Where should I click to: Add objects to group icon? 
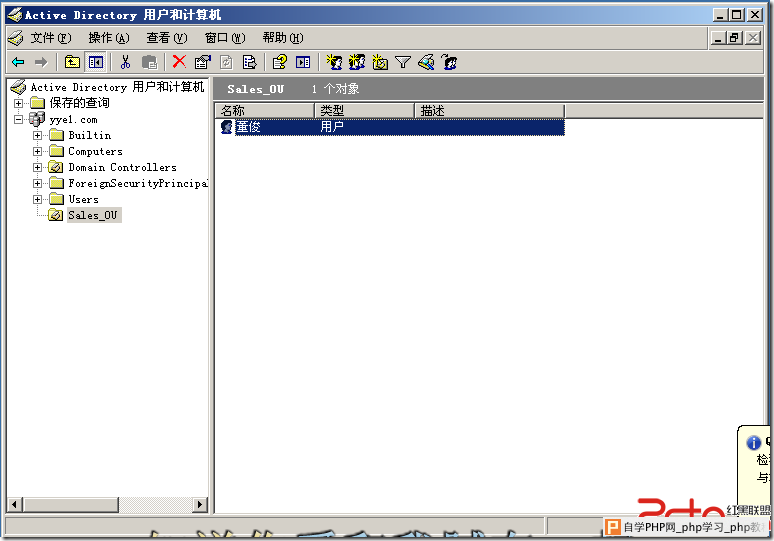point(449,62)
